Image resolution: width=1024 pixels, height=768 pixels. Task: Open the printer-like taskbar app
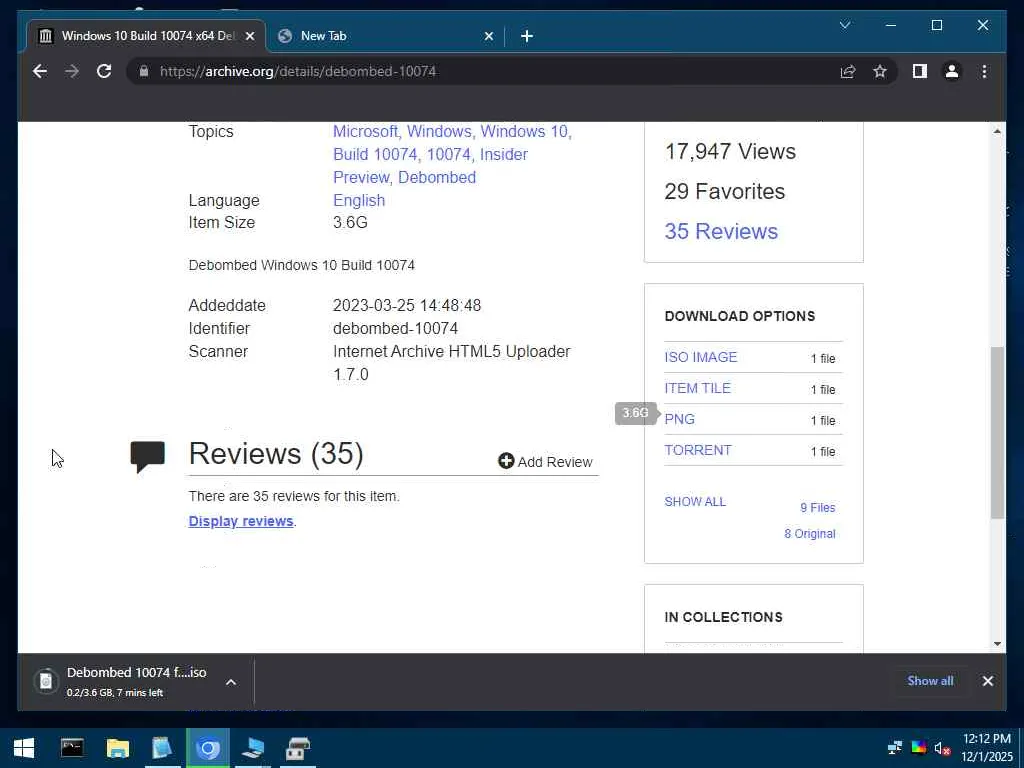coord(298,748)
